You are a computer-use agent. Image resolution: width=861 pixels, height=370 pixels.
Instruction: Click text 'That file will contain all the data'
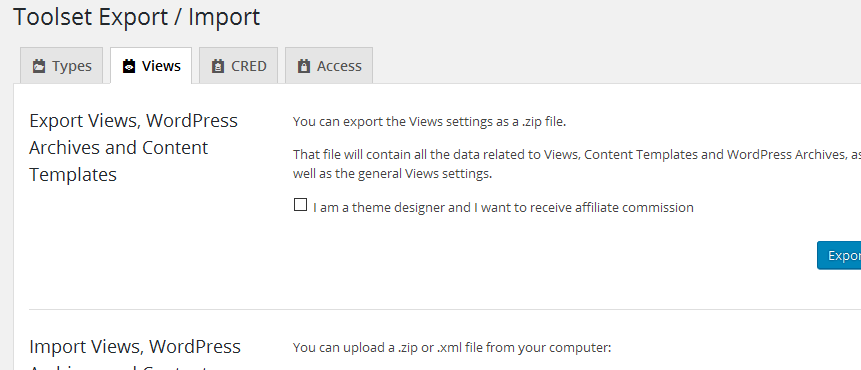577,164
